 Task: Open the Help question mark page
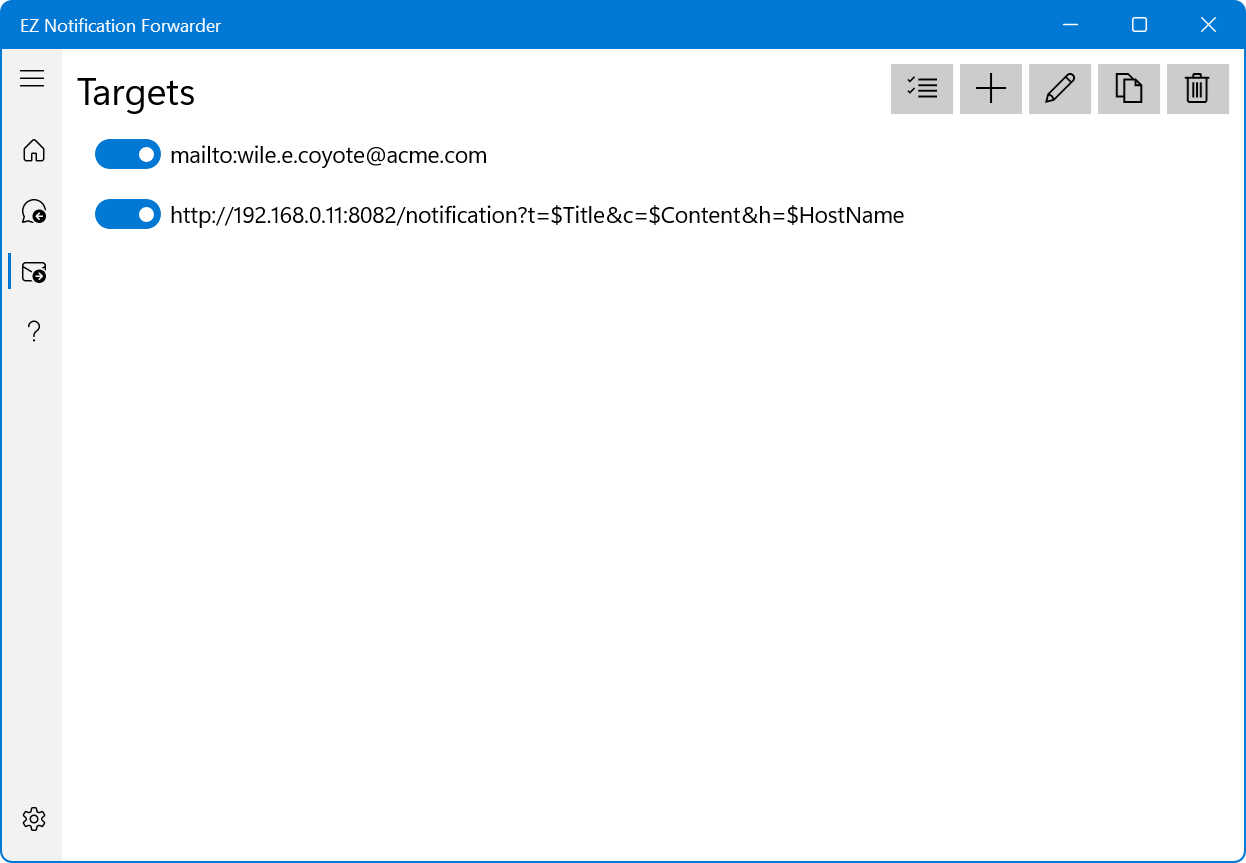pos(34,331)
